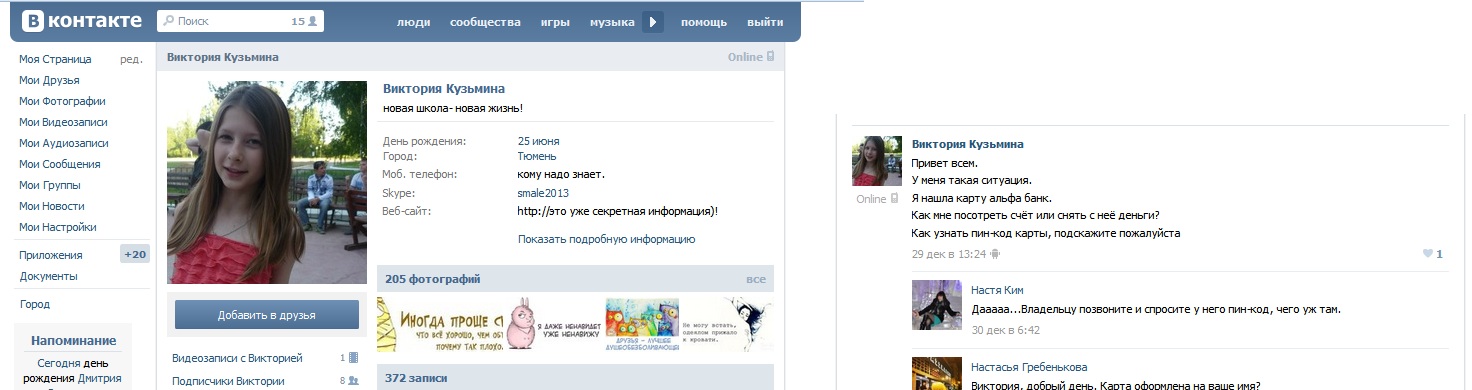Open the '205 фотографий' section header
Screen dimensions: 1472x390
click(x=432, y=279)
